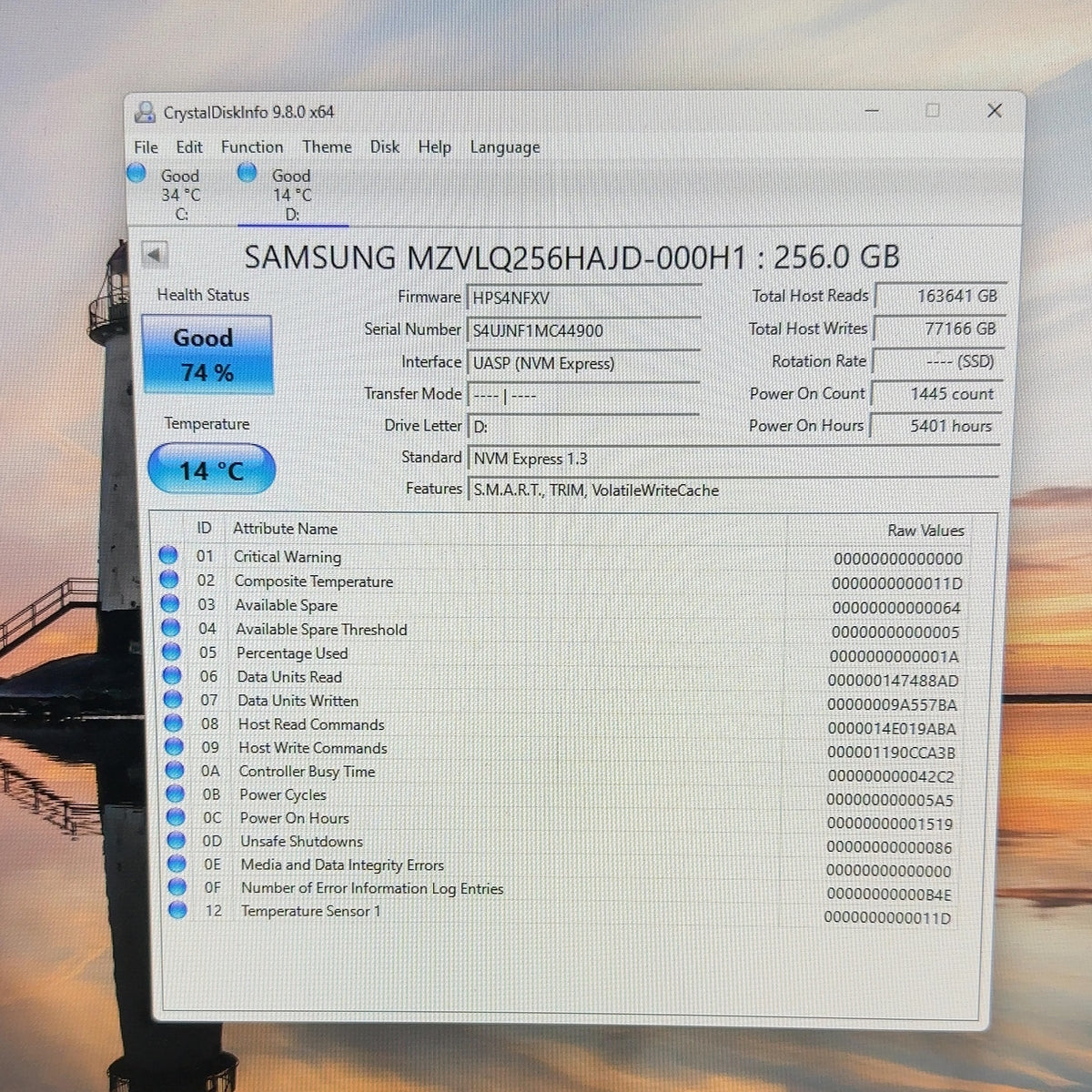Viewport: 1092px width, 1092px height.
Task: Select the Percentage Used attribute name
Action: tap(292, 653)
